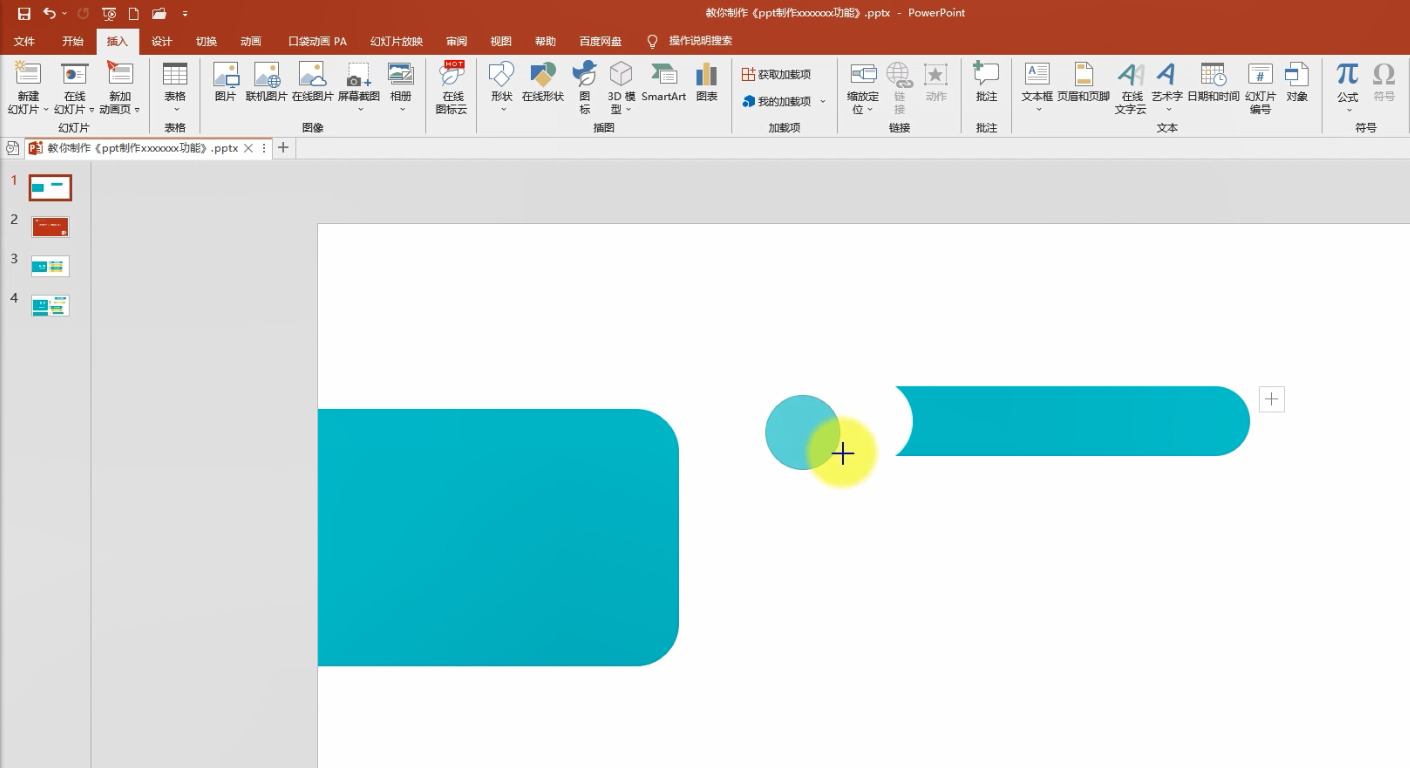Image resolution: width=1410 pixels, height=768 pixels.
Task: Insert a picture with 图片 icon
Action: tap(226, 82)
